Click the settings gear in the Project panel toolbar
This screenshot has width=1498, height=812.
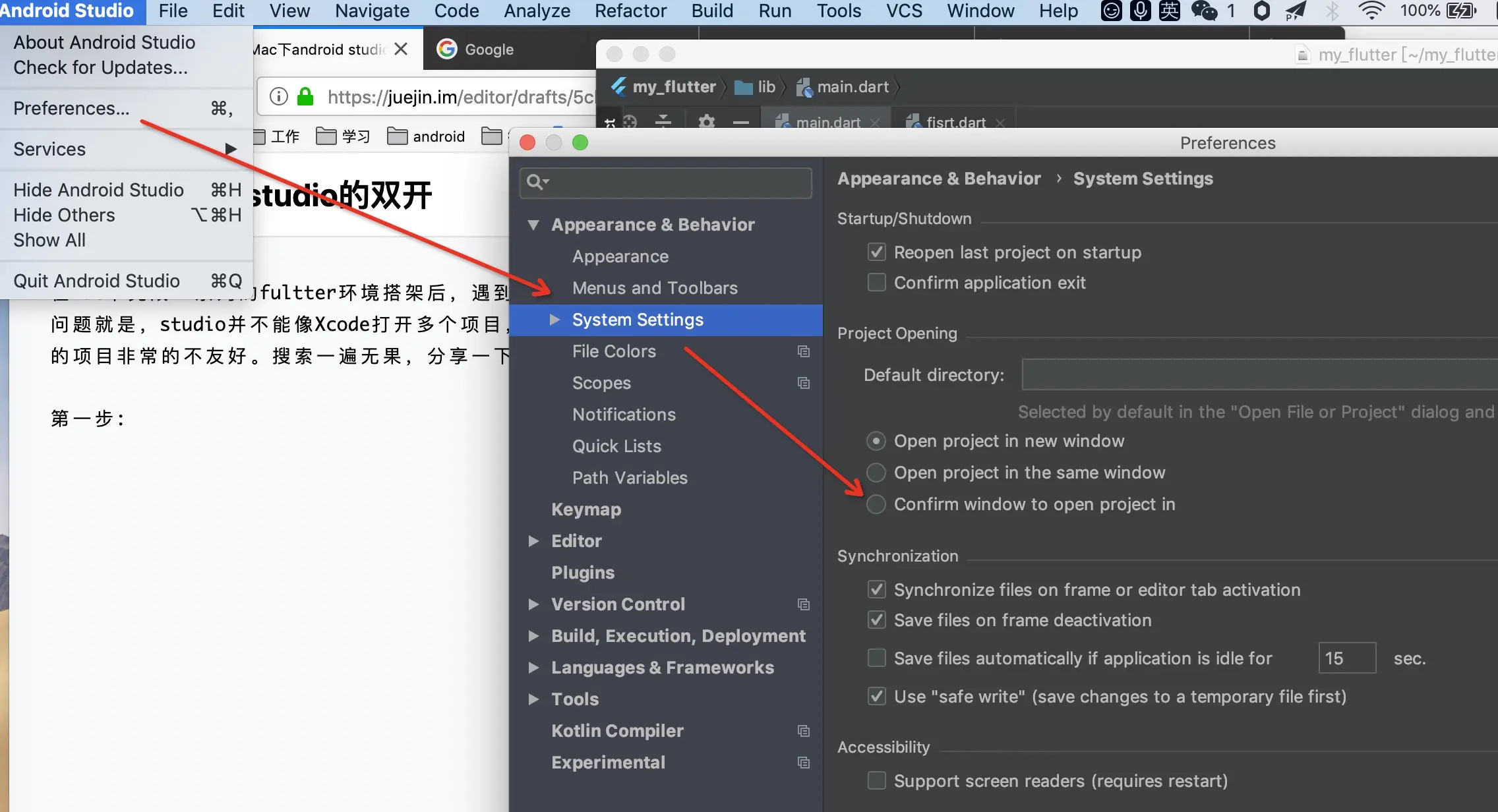point(706,121)
